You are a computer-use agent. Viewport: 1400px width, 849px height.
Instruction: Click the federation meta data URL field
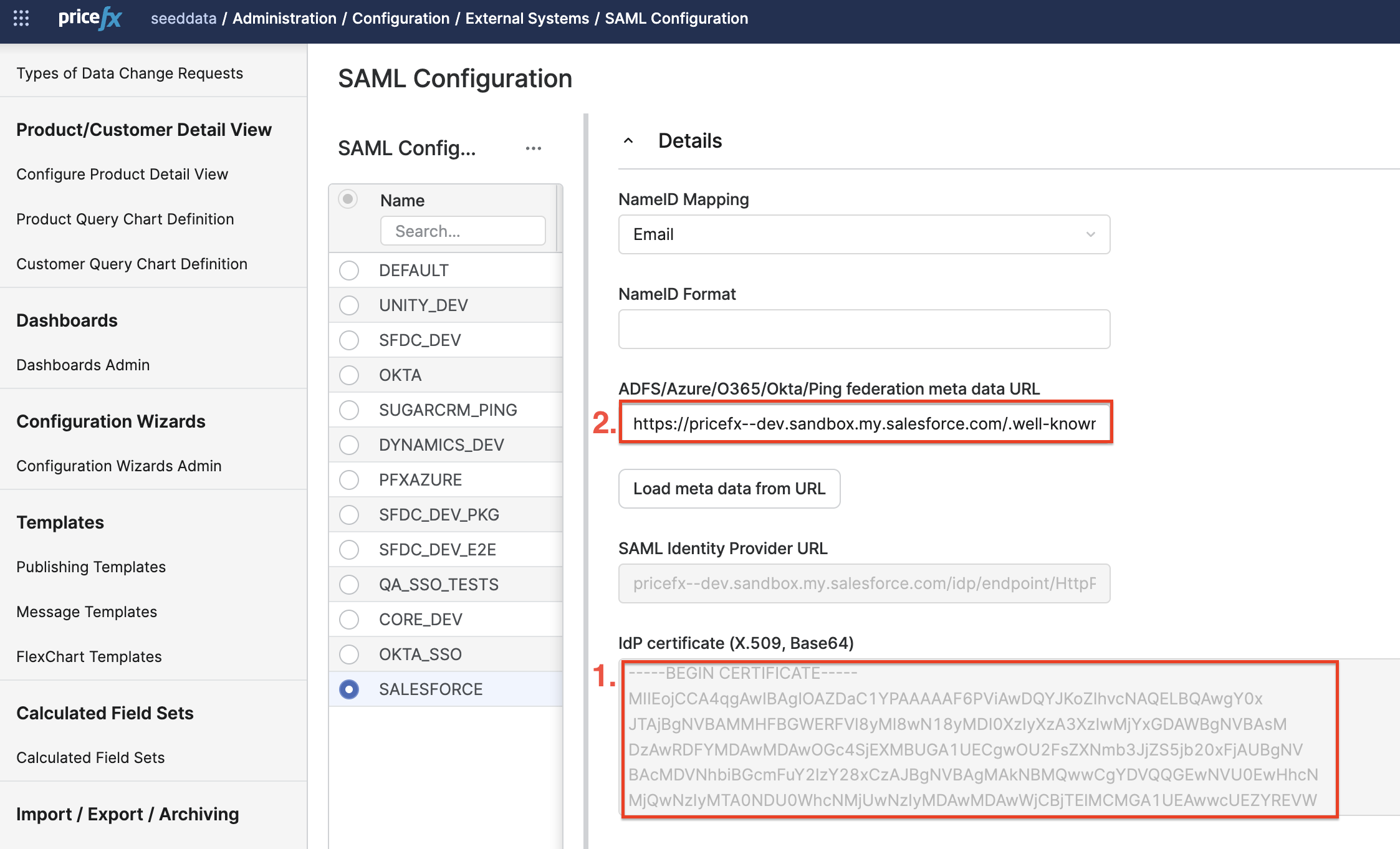(864, 424)
